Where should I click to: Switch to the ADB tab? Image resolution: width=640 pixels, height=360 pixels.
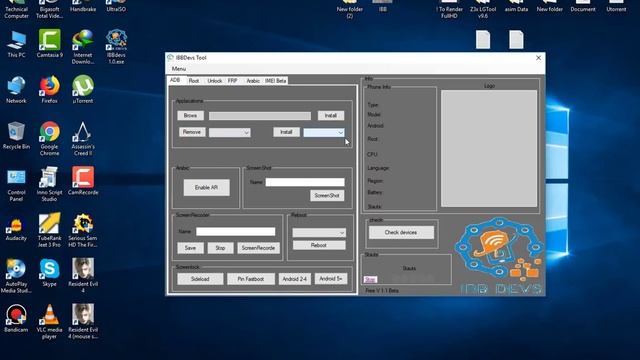pyautogui.click(x=175, y=80)
